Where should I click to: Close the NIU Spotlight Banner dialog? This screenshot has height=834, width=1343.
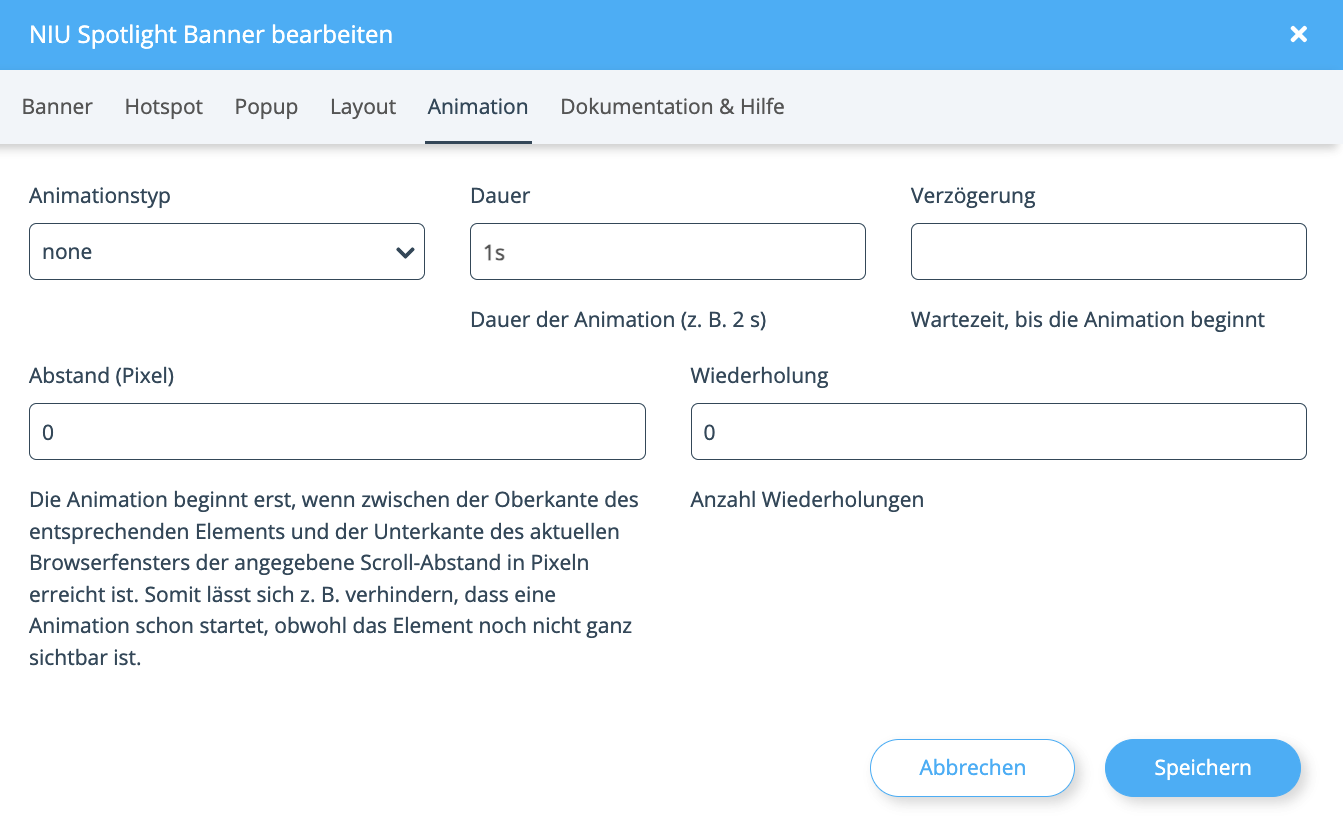pyautogui.click(x=1298, y=35)
